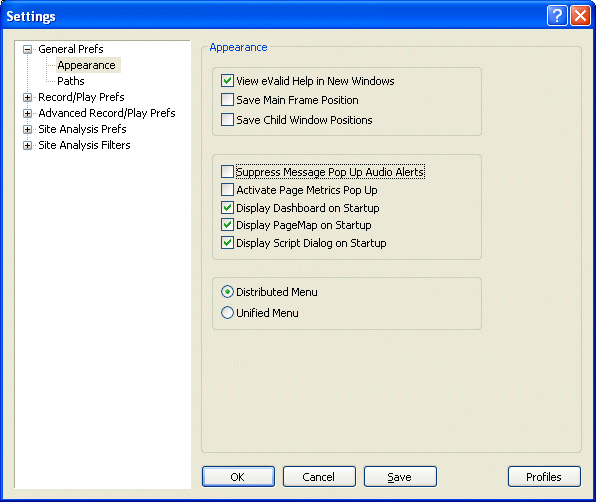This screenshot has width=596, height=502.
Task: Click the OK button
Action: (238, 477)
